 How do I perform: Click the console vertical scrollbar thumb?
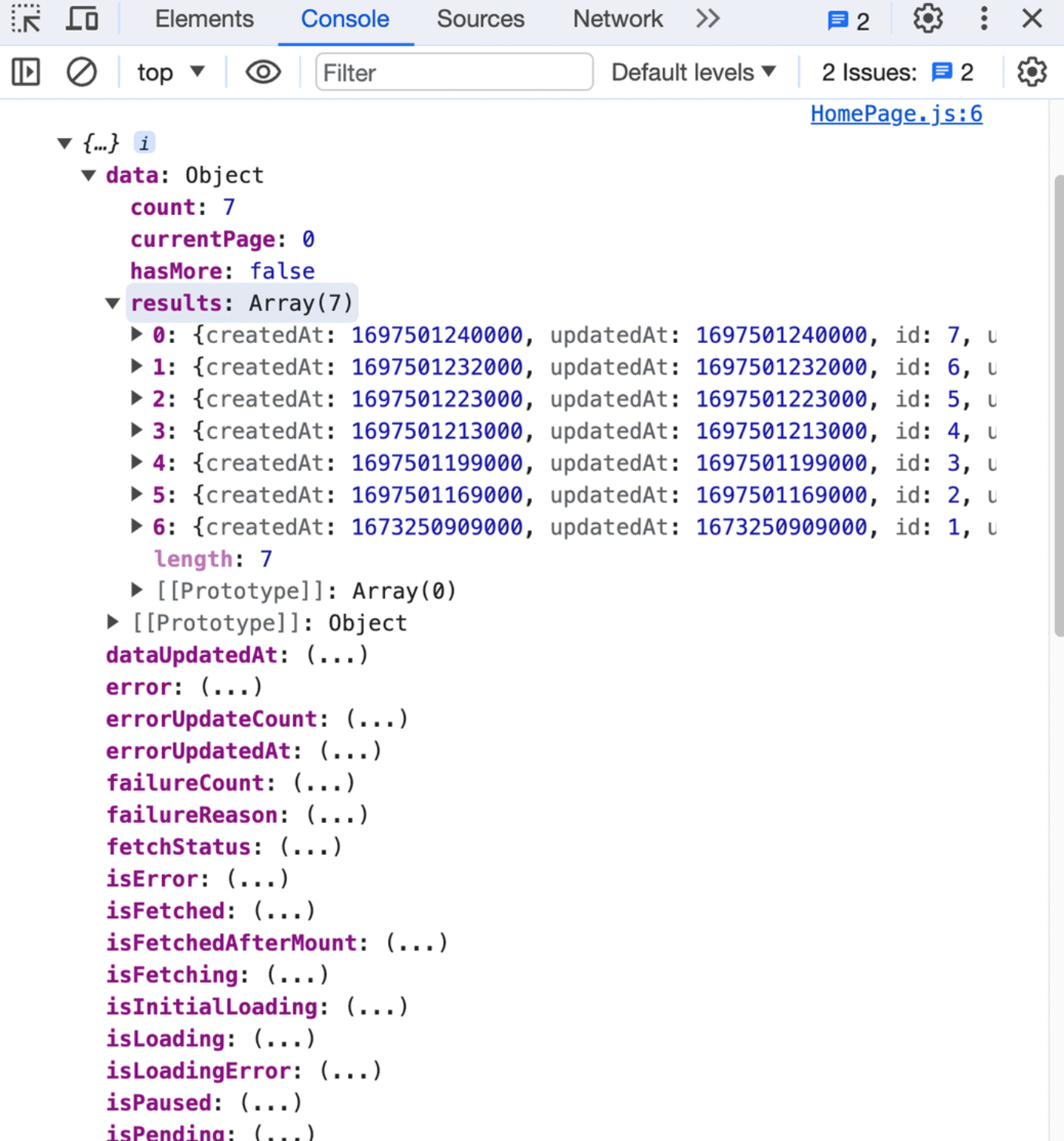(x=1059, y=407)
